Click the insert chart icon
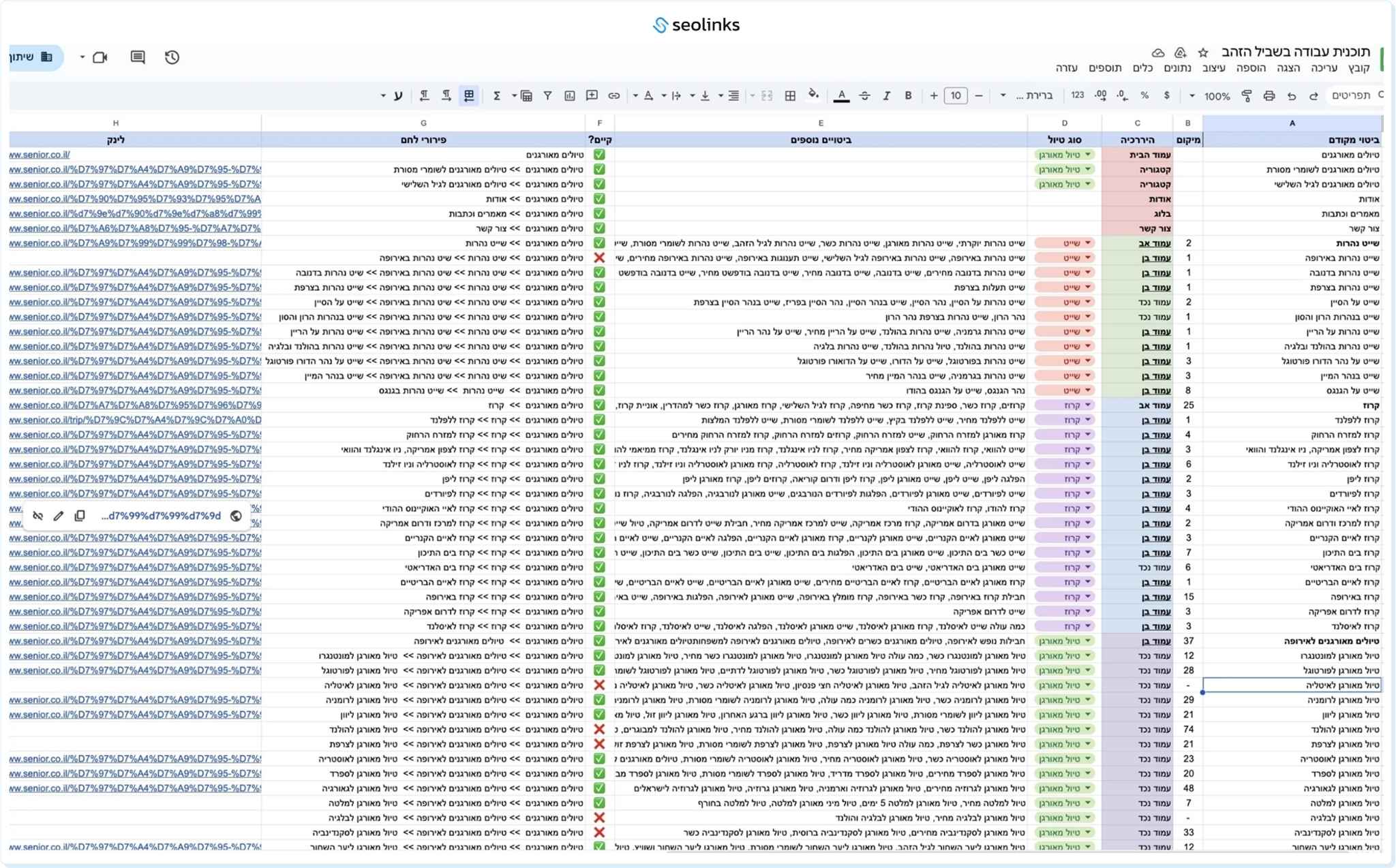Screen dimensions: 1396x868 point(570,96)
